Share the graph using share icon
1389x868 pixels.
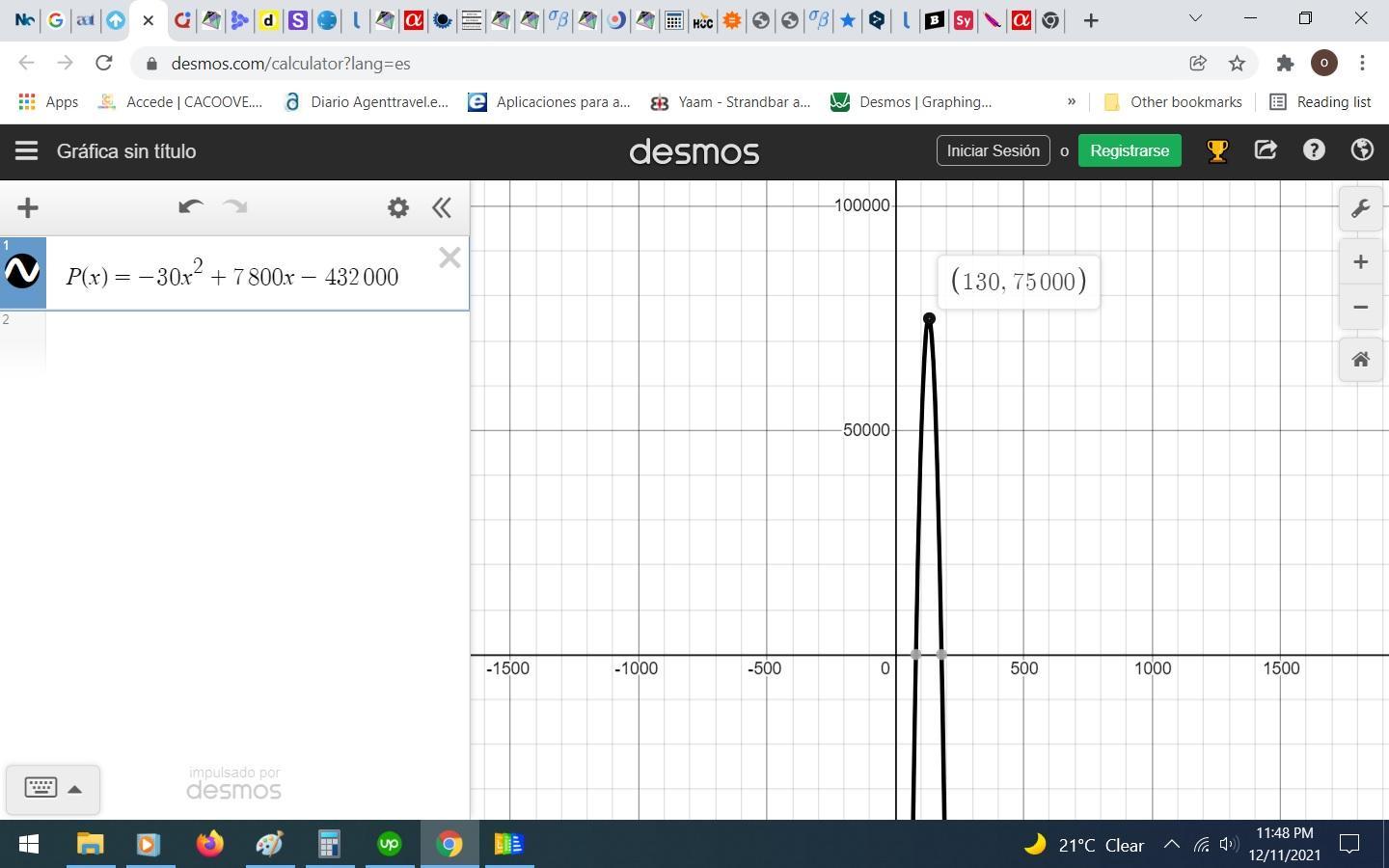[x=1266, y=150]
